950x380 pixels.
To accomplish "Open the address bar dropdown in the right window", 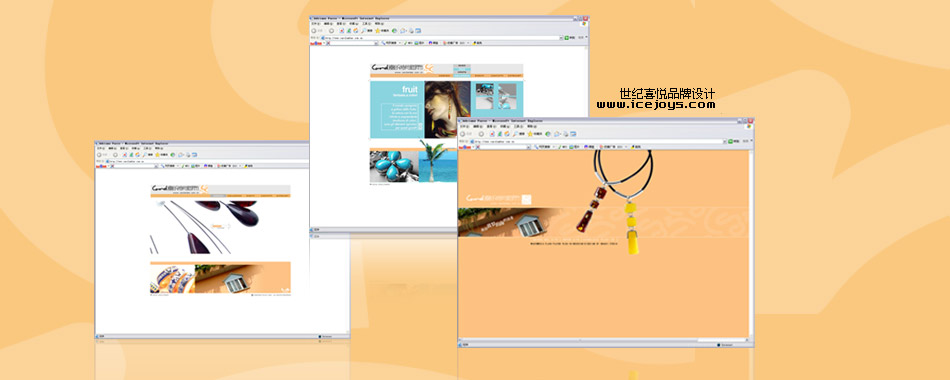I will (725, 141).
